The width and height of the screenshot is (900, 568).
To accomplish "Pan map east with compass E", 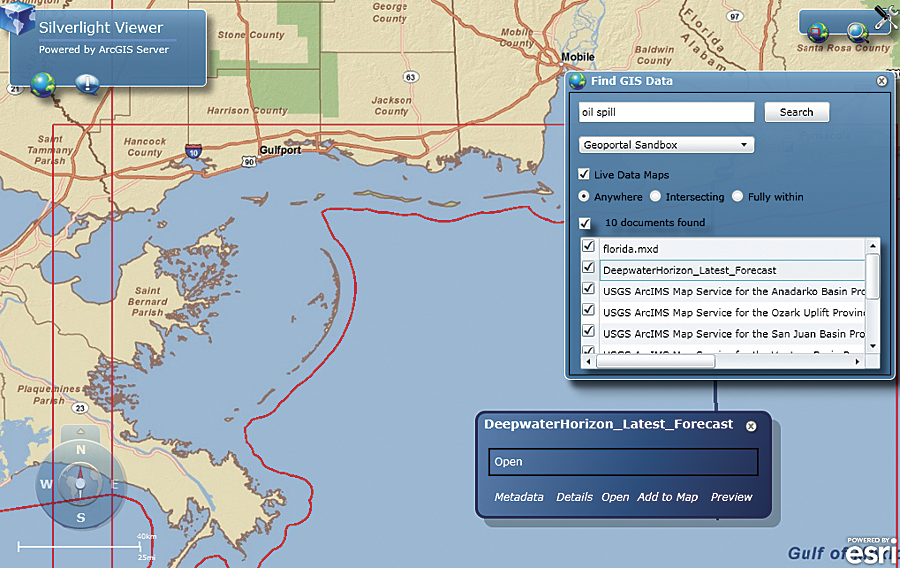I will tap(114, 485).
